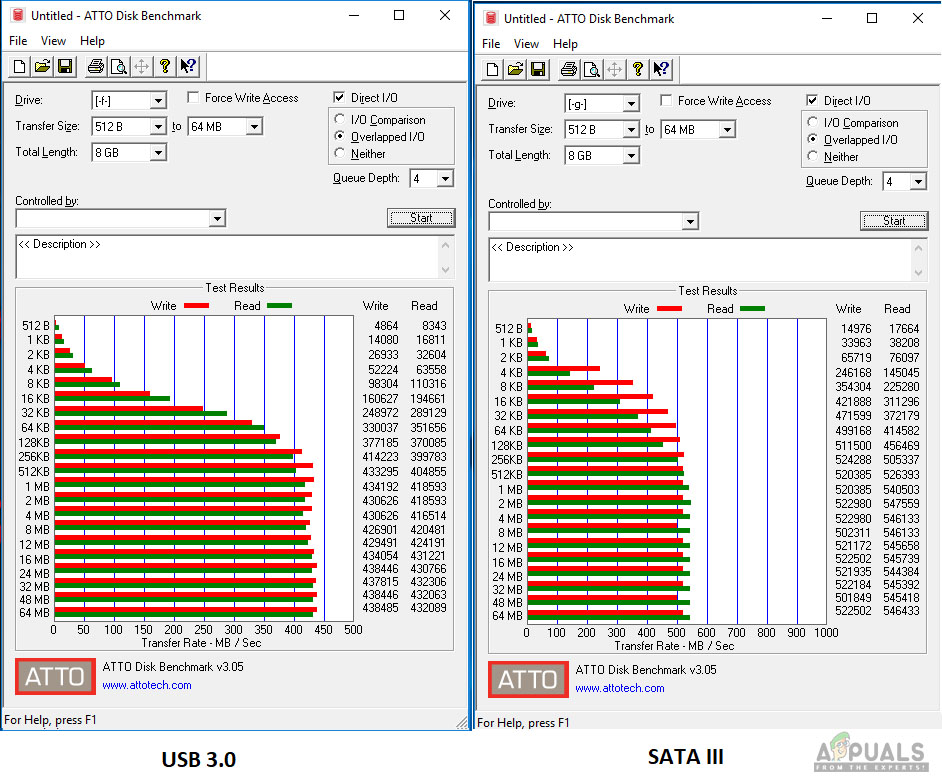Click green Read legend swatch, right window

tap(752, 309)
